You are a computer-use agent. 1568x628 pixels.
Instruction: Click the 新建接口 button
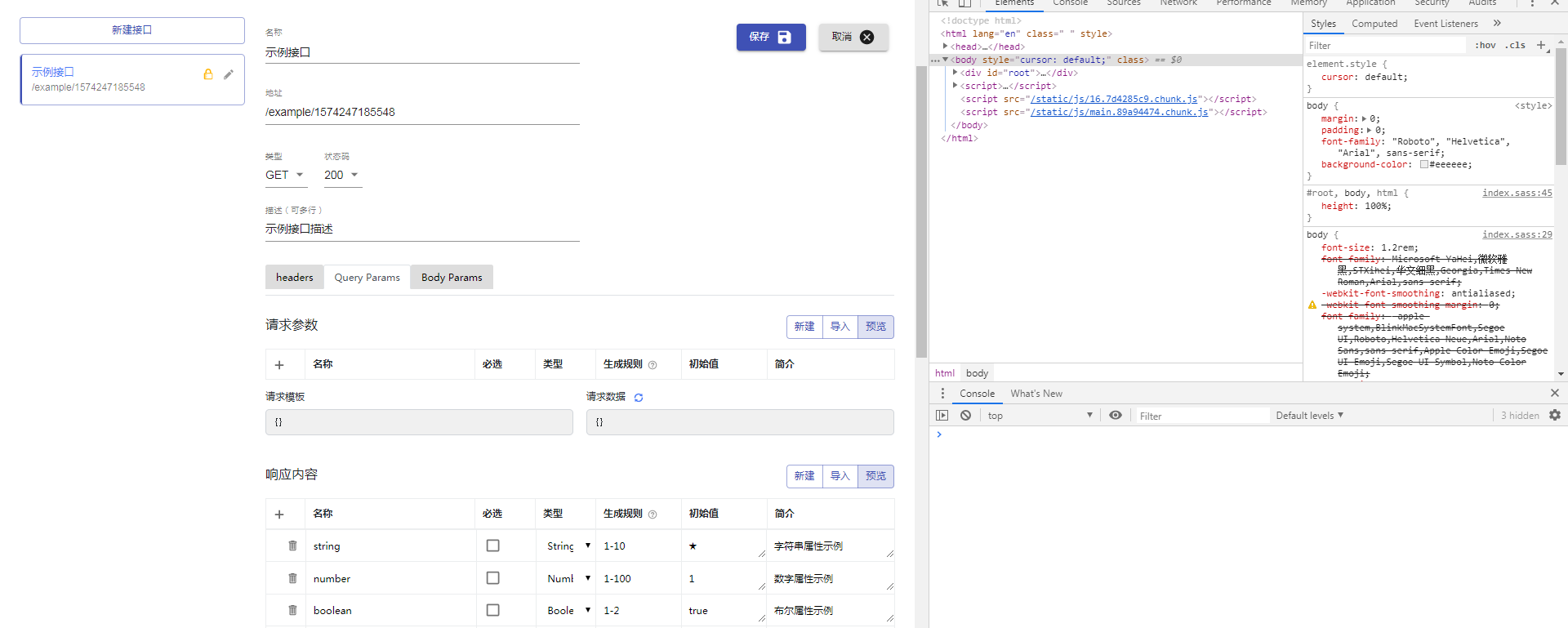(132, 30)
